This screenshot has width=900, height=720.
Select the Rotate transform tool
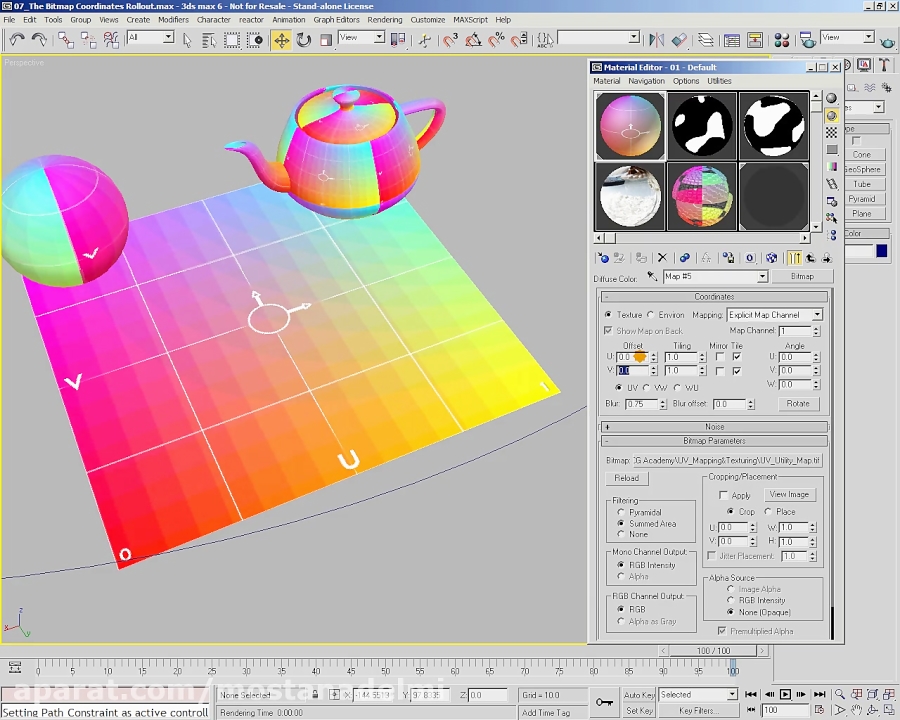[303, 40]
